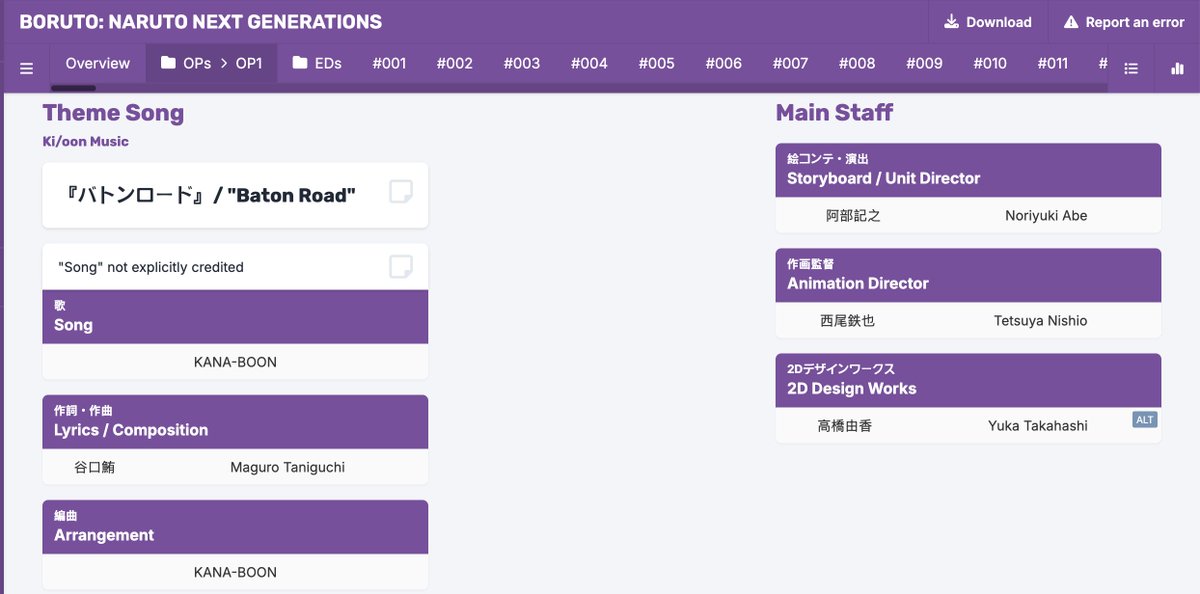Go to episode #011 tab
This screenshot has height=594, width=1200.
[1052, 63]
